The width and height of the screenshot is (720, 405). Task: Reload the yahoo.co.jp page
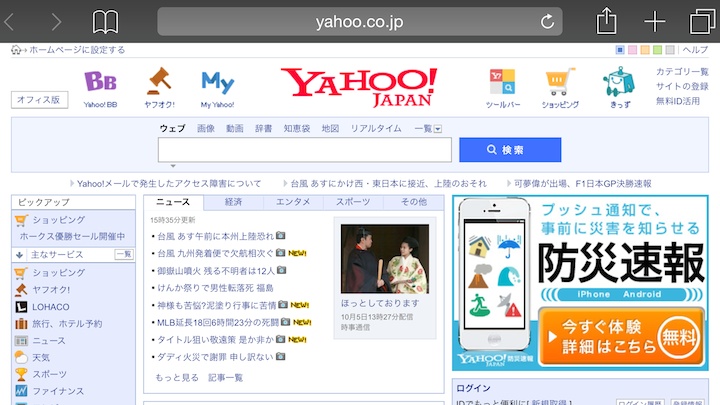tap(547, 22)
